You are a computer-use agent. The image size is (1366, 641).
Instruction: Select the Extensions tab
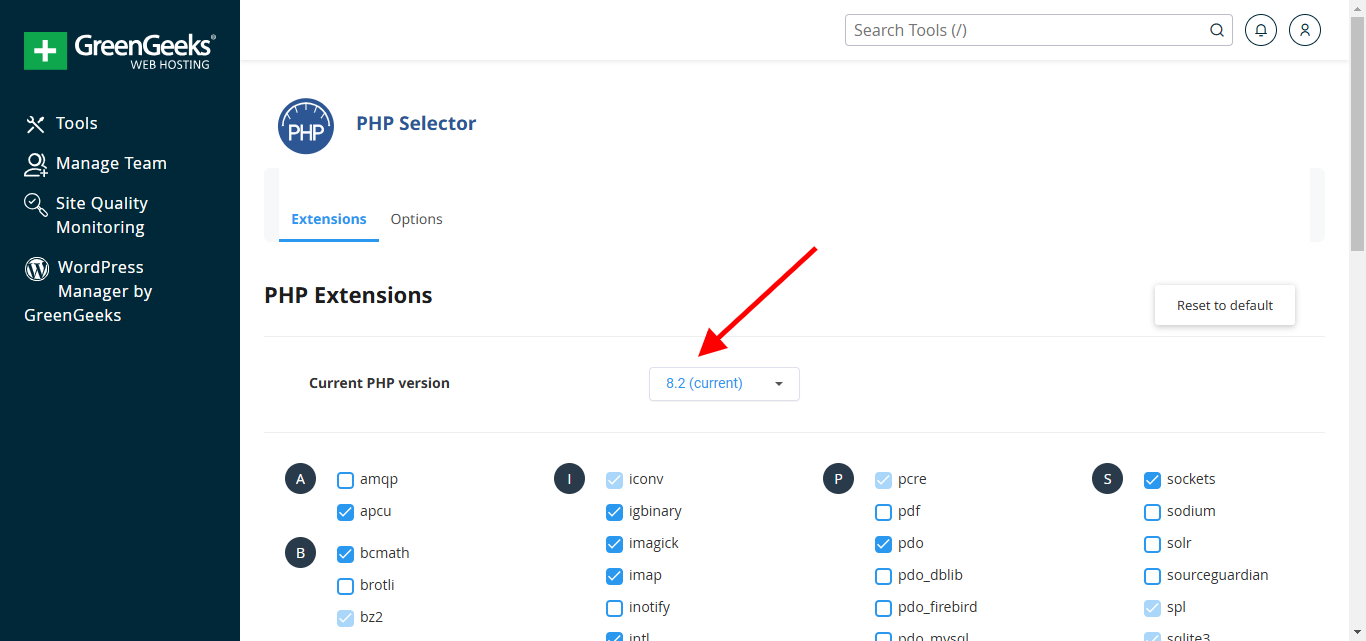329,219
